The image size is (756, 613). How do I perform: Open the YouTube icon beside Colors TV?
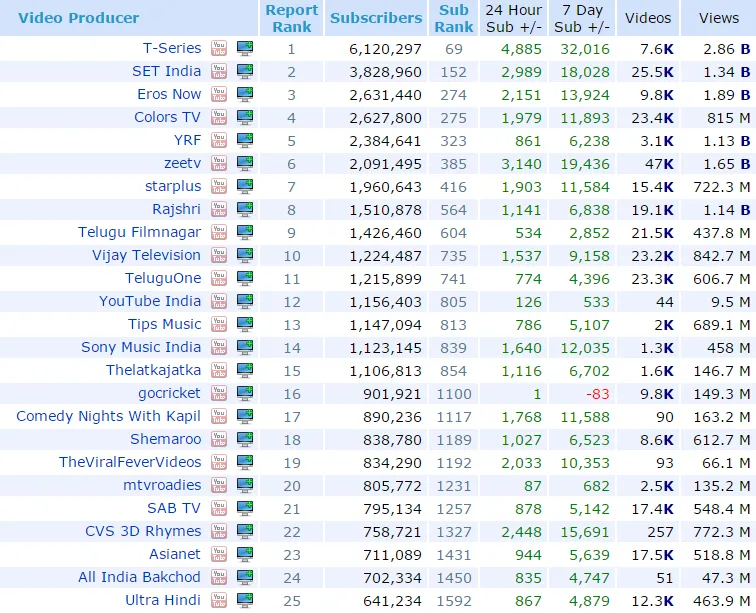219,117
